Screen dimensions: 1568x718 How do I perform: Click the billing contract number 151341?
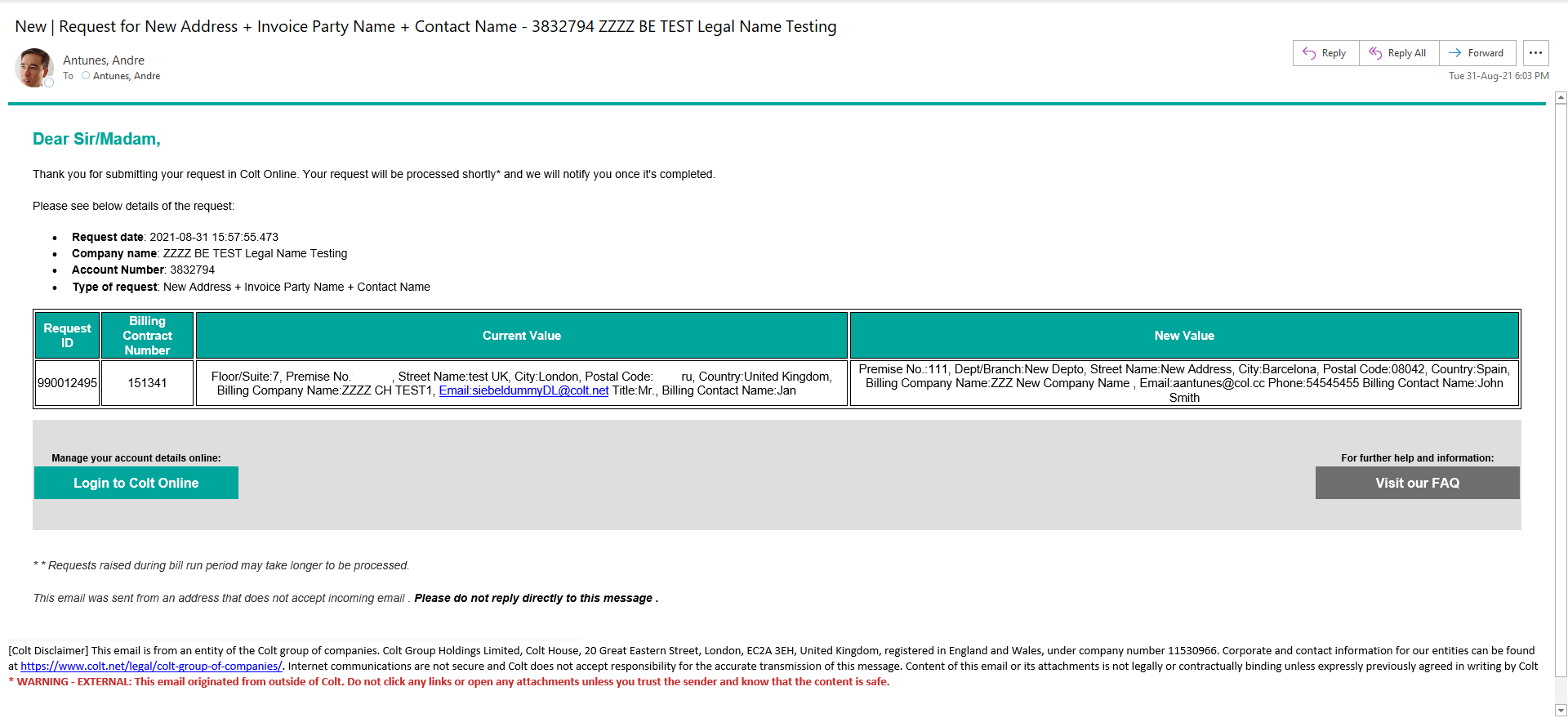click(147, 383)
